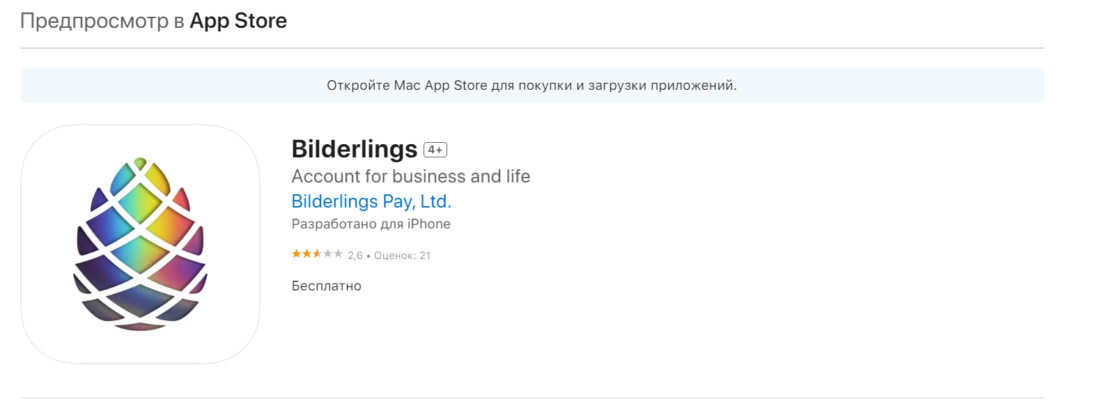This screenshot has height=413, width=1100.
Task: Click the 'Разработано для iPhone' label
Action: [370, 224]
